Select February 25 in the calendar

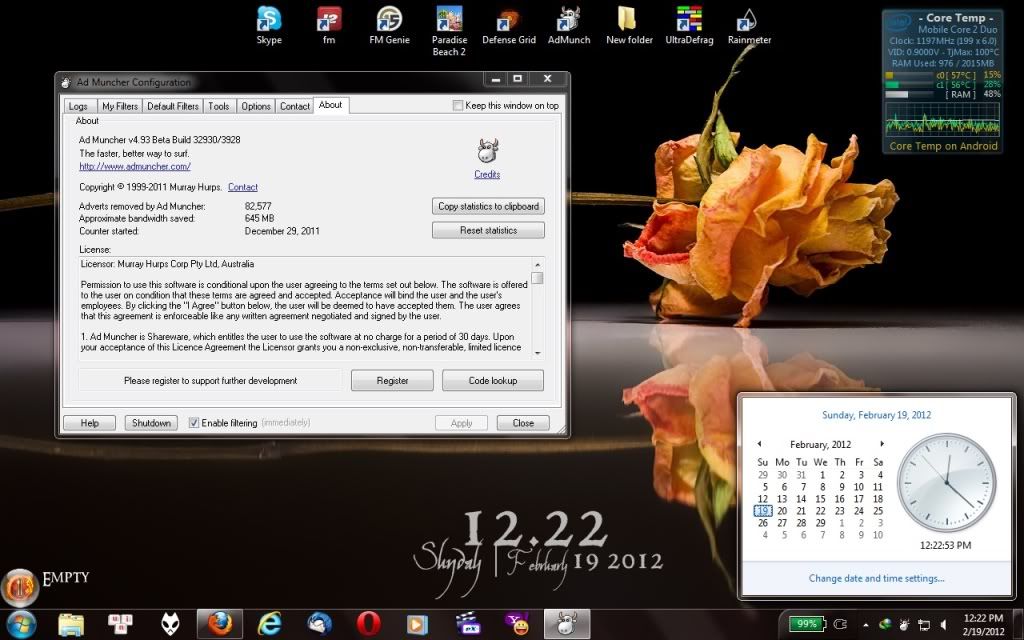tap(878, 511)
